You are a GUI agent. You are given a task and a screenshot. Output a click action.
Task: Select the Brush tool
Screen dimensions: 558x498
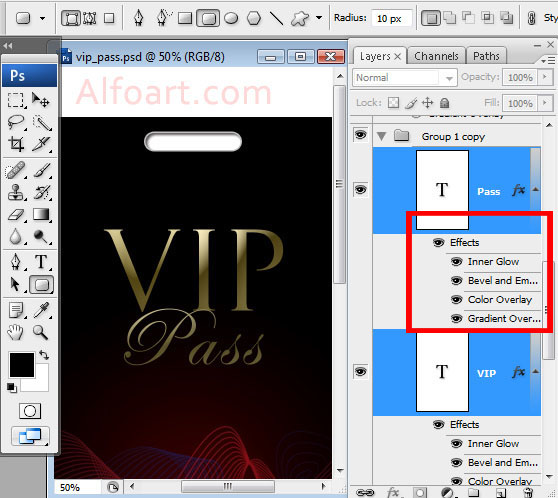[42, 170]
